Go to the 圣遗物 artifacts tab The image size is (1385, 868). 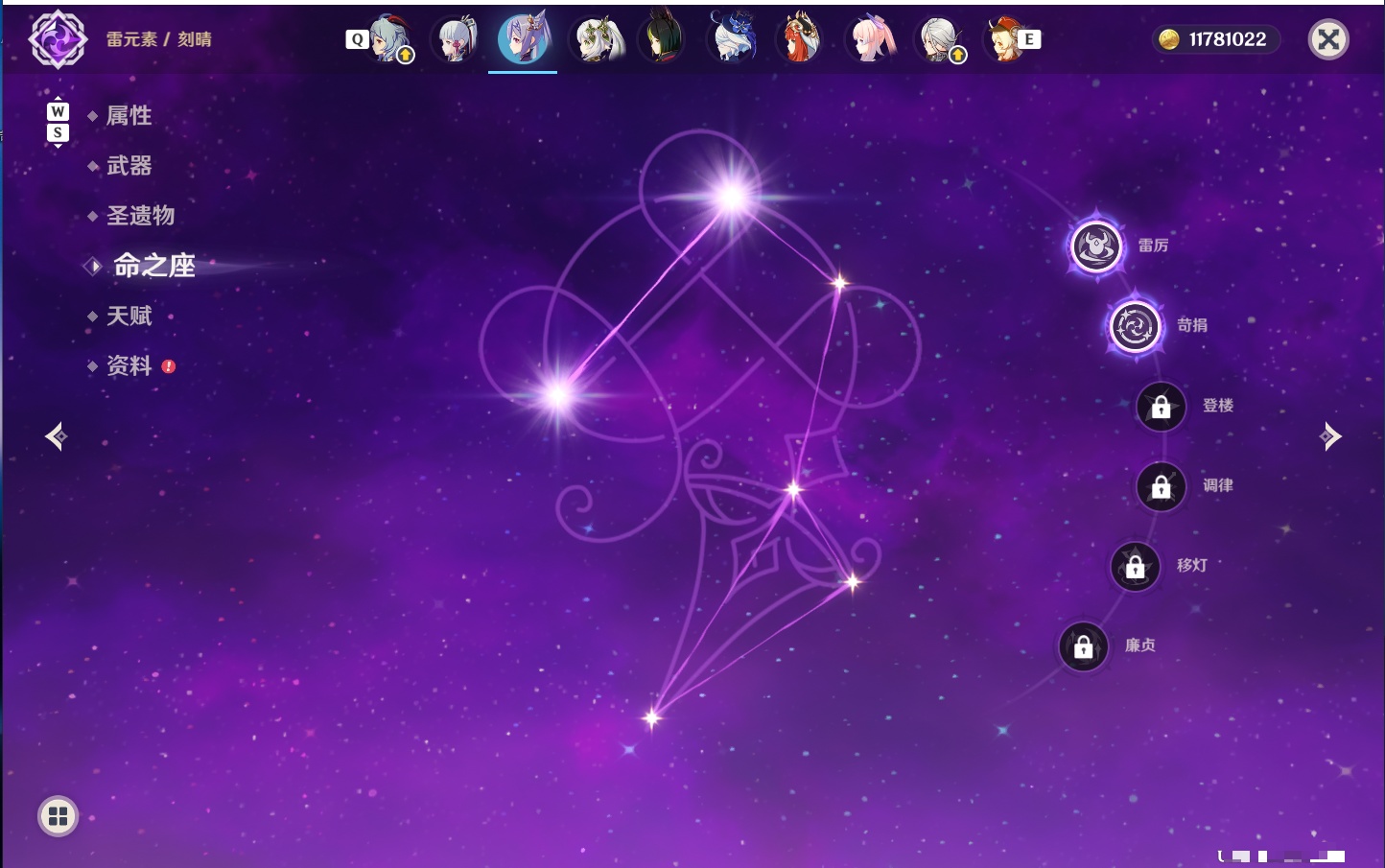pyautogui.click(x=140, y=216)
